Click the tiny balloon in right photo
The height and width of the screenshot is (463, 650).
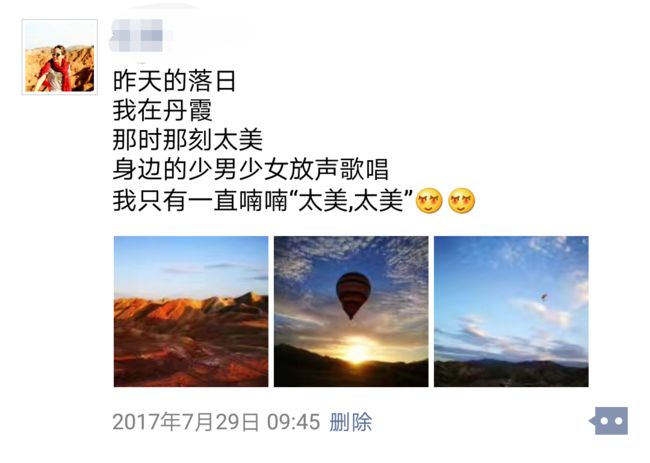point(544,297)
